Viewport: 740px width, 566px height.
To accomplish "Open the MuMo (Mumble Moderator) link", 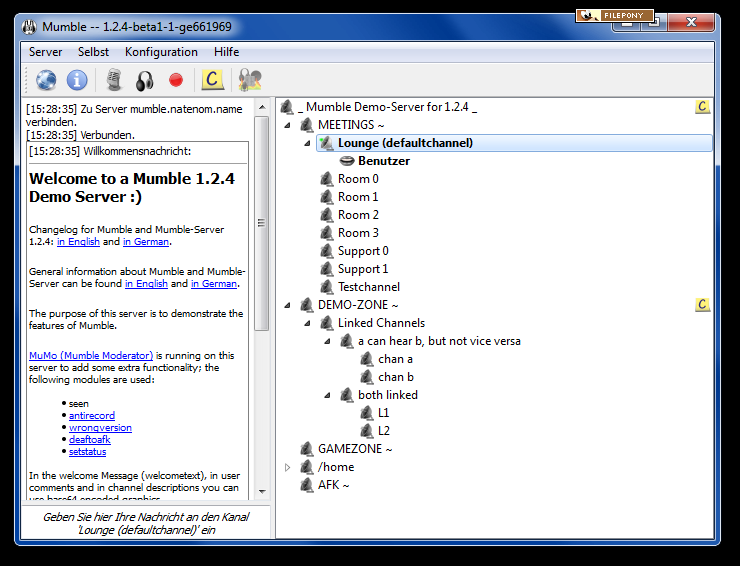I will click(x=91, y=355).
